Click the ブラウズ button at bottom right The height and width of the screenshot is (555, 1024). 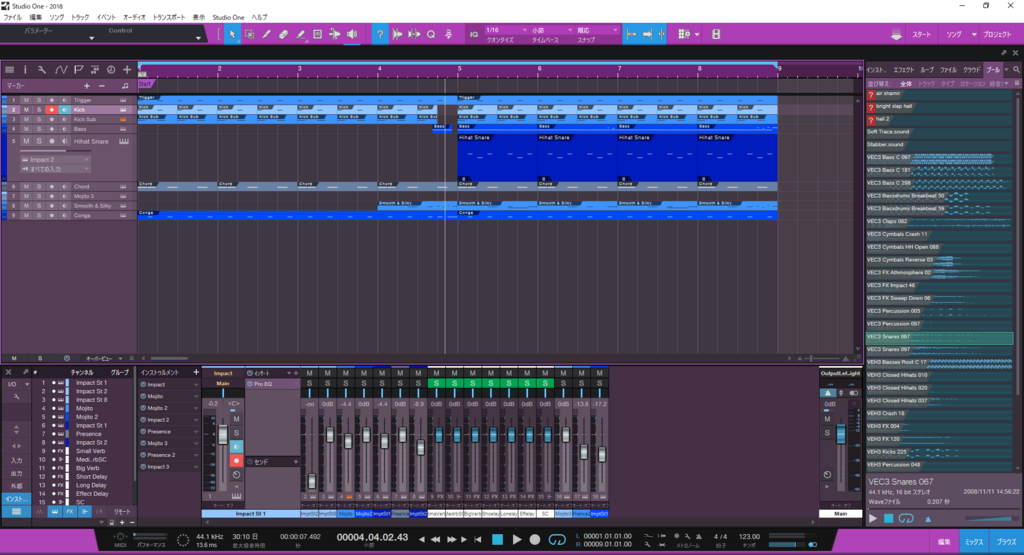click(1006, 542)
